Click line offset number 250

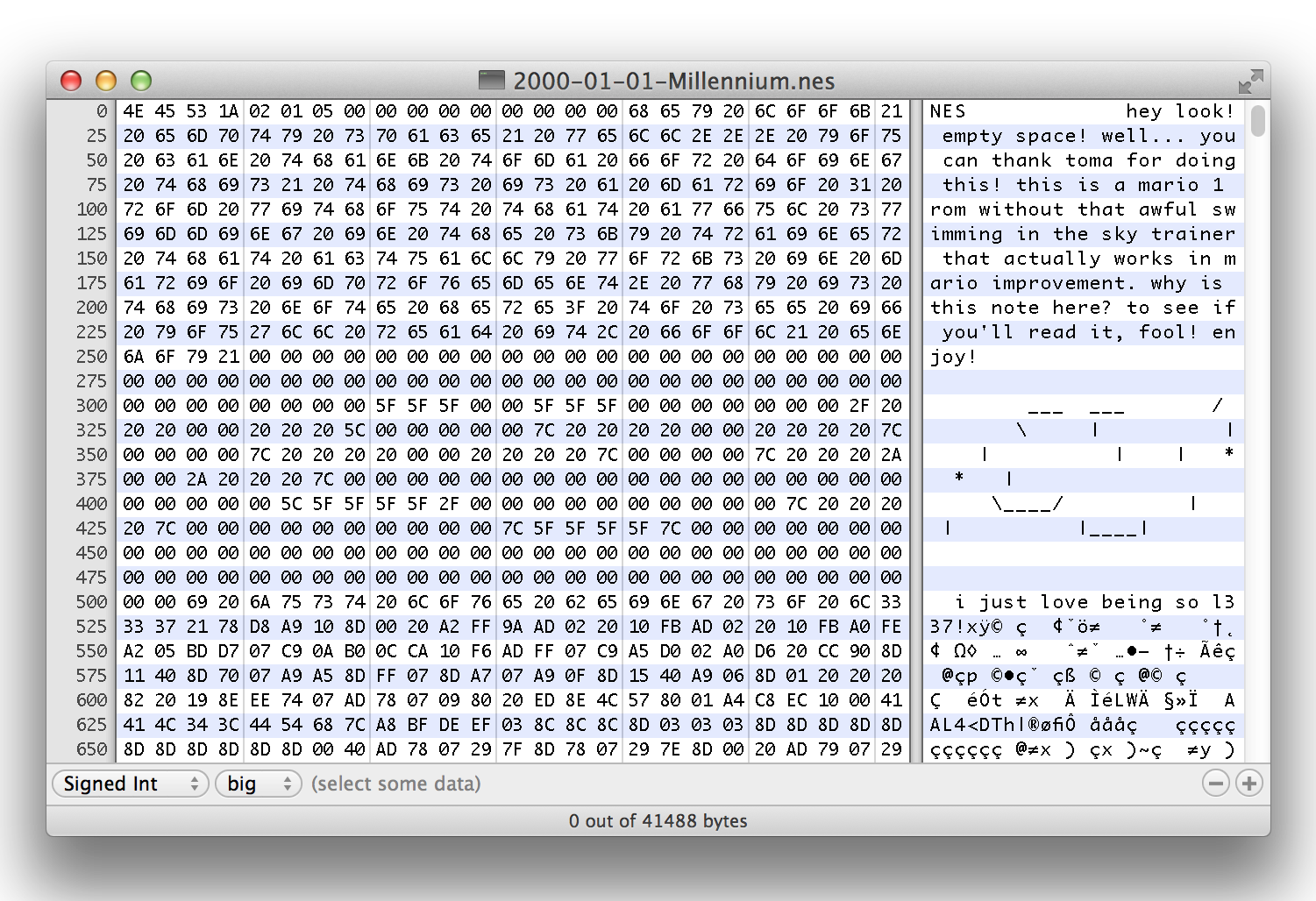92,357
